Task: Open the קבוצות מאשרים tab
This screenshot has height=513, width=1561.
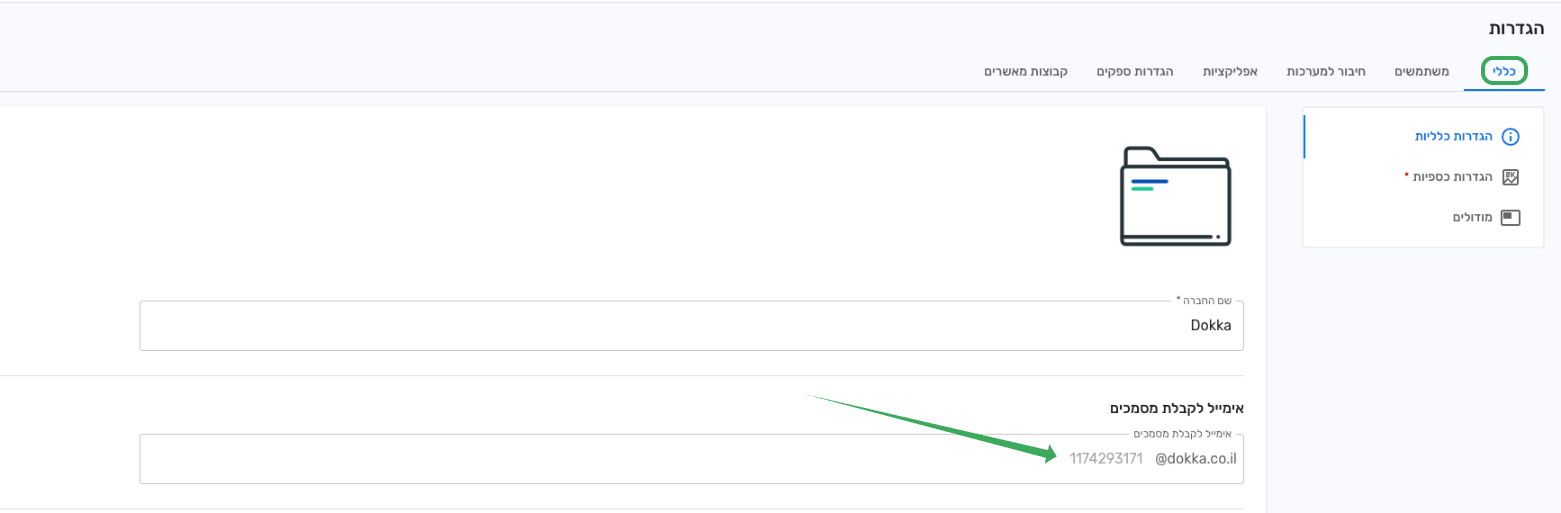Action: pos(1026,72)
